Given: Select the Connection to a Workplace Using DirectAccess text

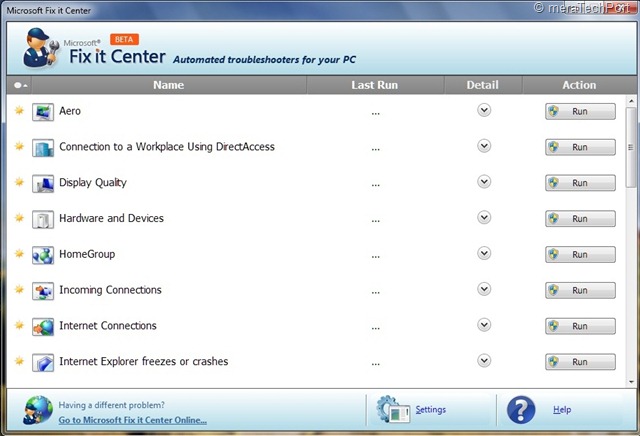Looking at the screenshot, I should (167, 147).
